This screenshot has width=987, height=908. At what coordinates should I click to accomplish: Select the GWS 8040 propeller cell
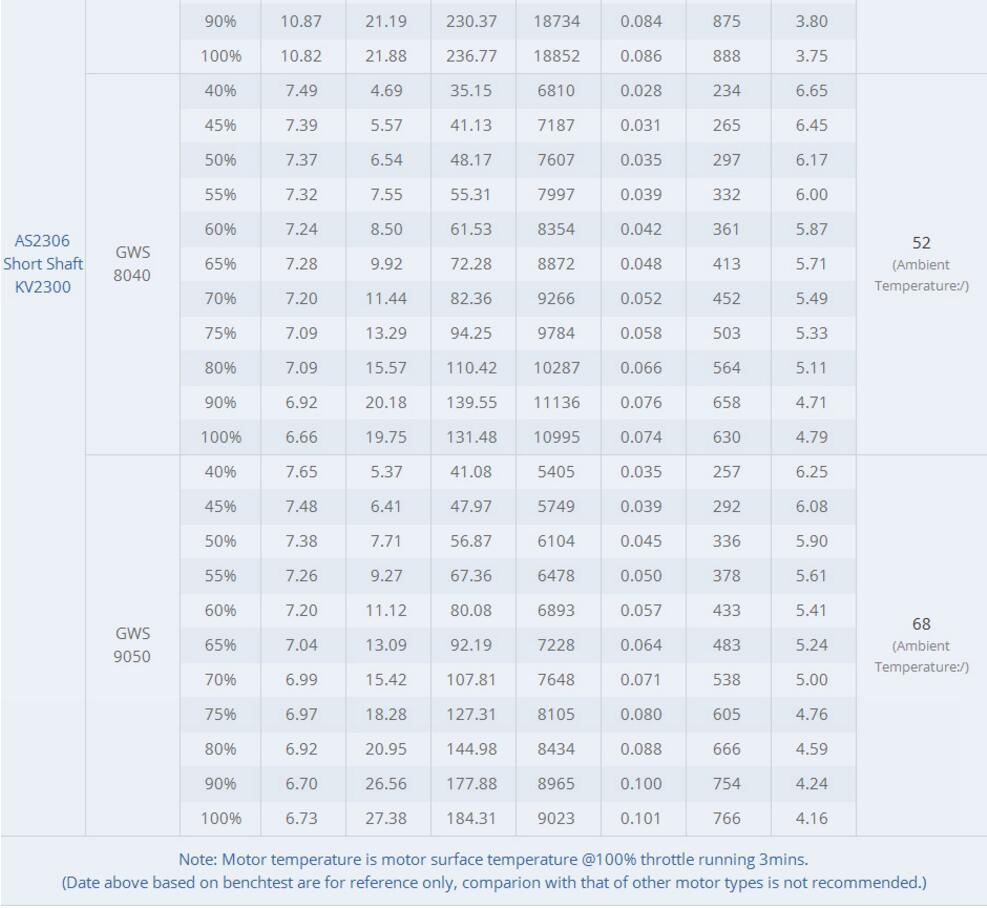tap(132, 264)
